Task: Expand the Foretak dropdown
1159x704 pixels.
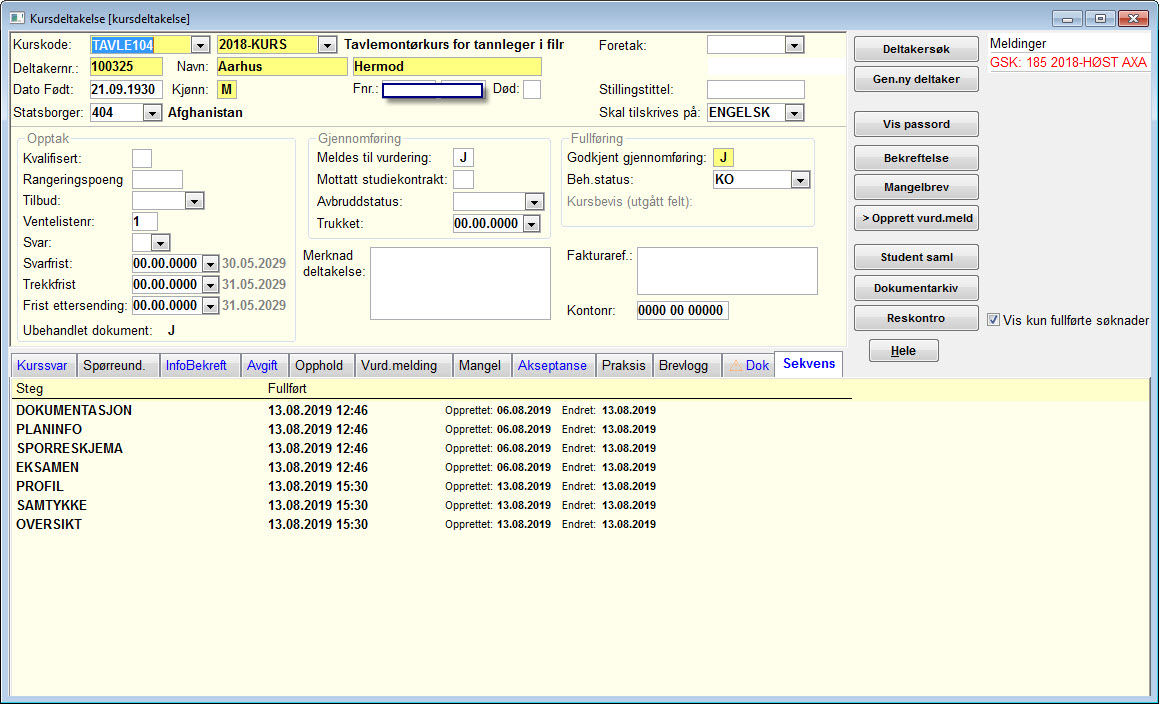Action: point(794,45)
